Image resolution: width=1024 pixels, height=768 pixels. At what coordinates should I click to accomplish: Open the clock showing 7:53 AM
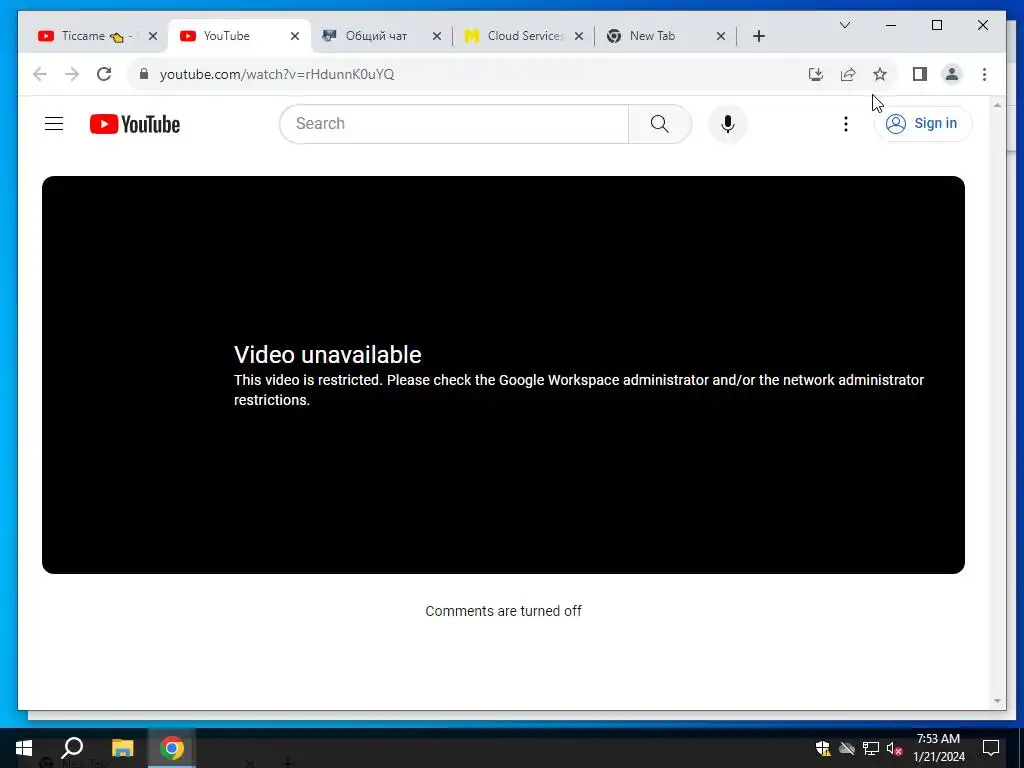[x=938, y=748]
